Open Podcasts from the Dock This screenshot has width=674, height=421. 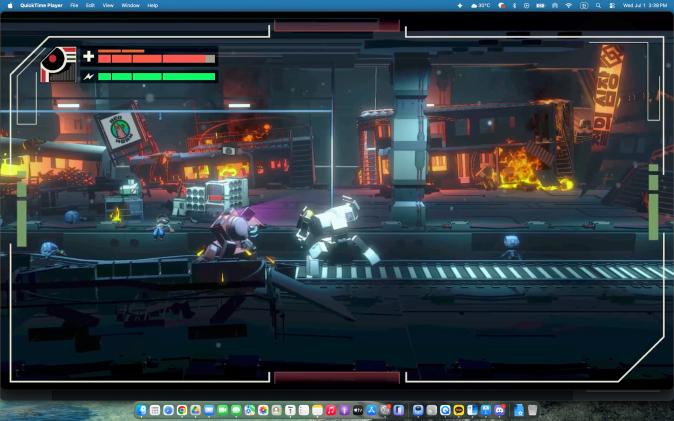[344, 410]
